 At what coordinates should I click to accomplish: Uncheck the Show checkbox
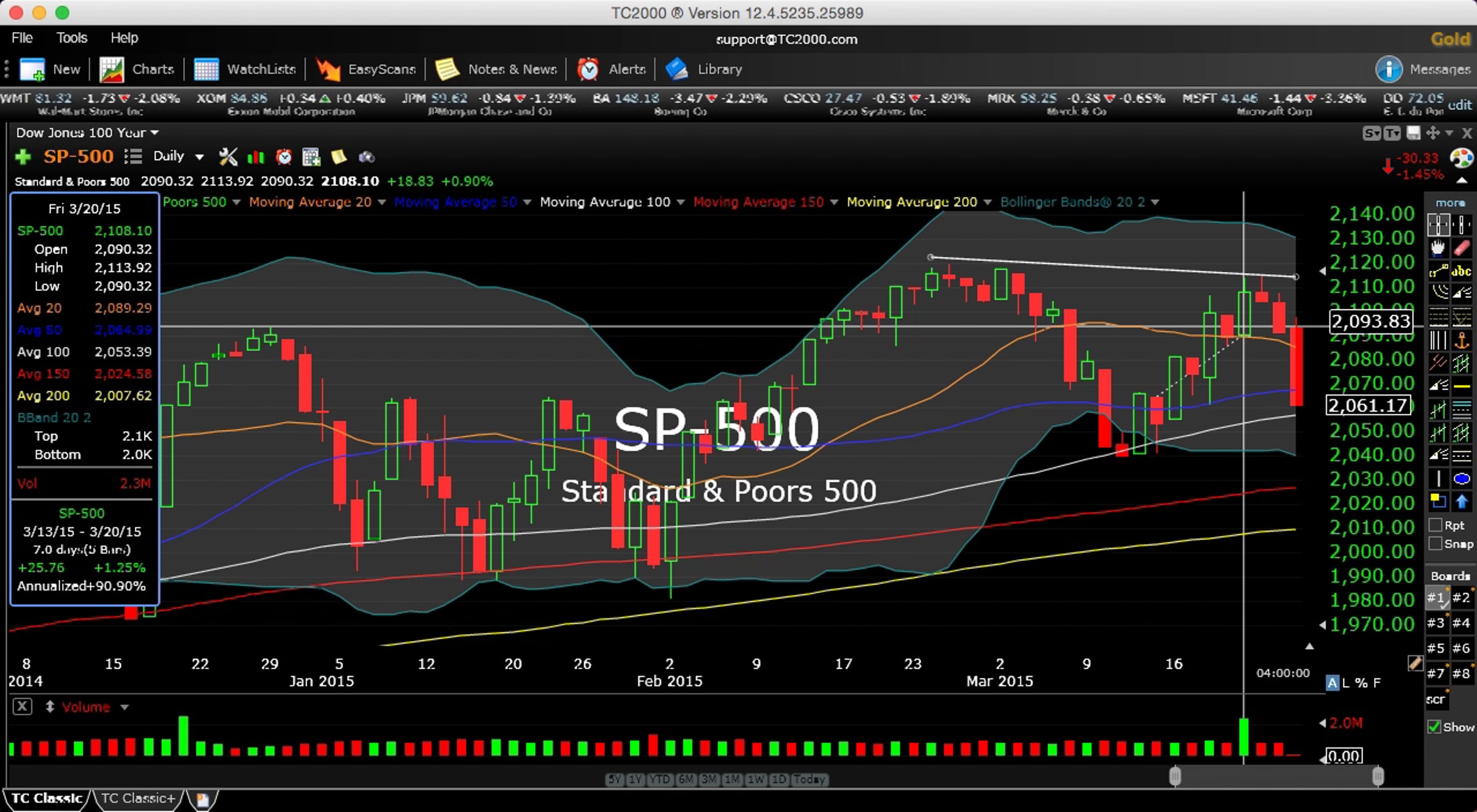tap(1434, 726)
